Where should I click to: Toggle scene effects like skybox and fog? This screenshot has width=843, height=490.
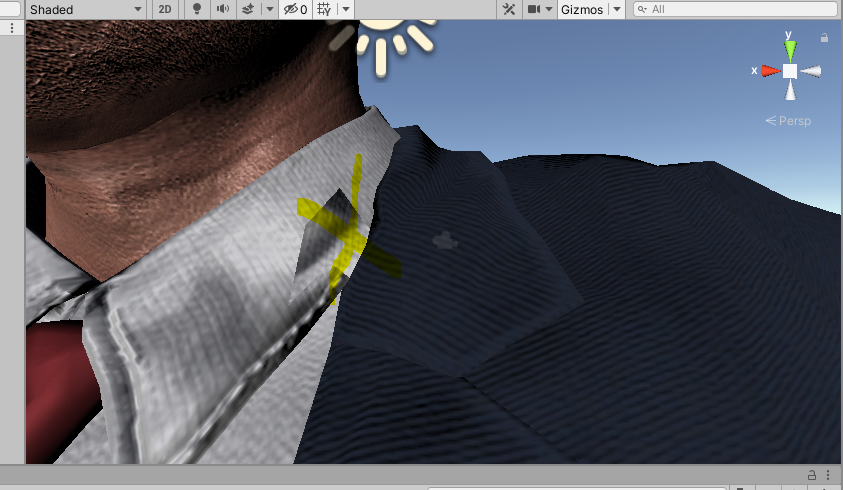click(247, 9)
